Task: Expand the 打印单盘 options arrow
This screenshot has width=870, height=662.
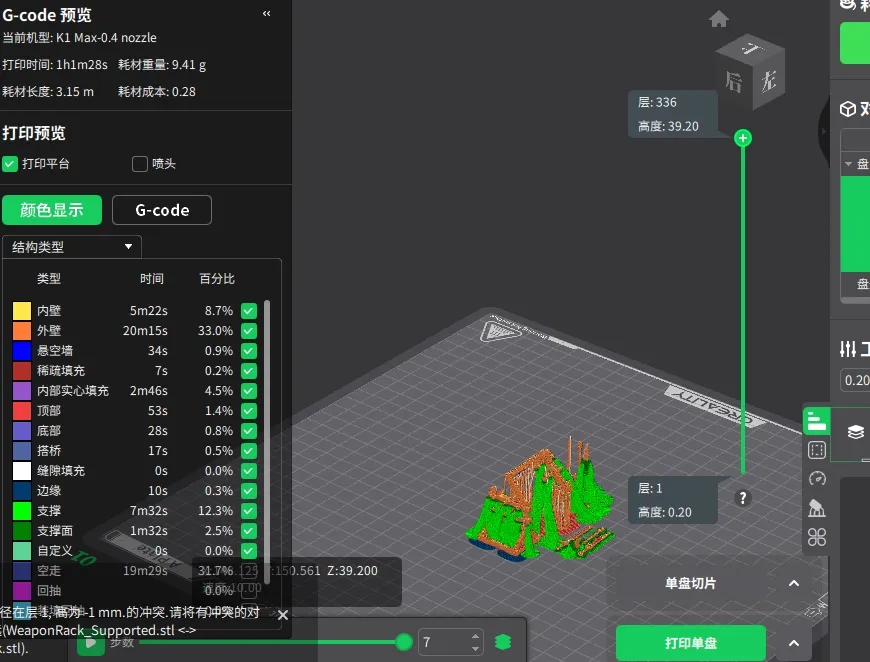Action: (x=794, y=643)
